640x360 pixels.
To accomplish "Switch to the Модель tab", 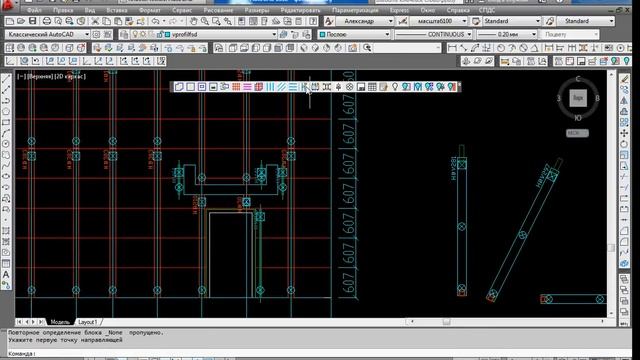I will pos(60,322).
